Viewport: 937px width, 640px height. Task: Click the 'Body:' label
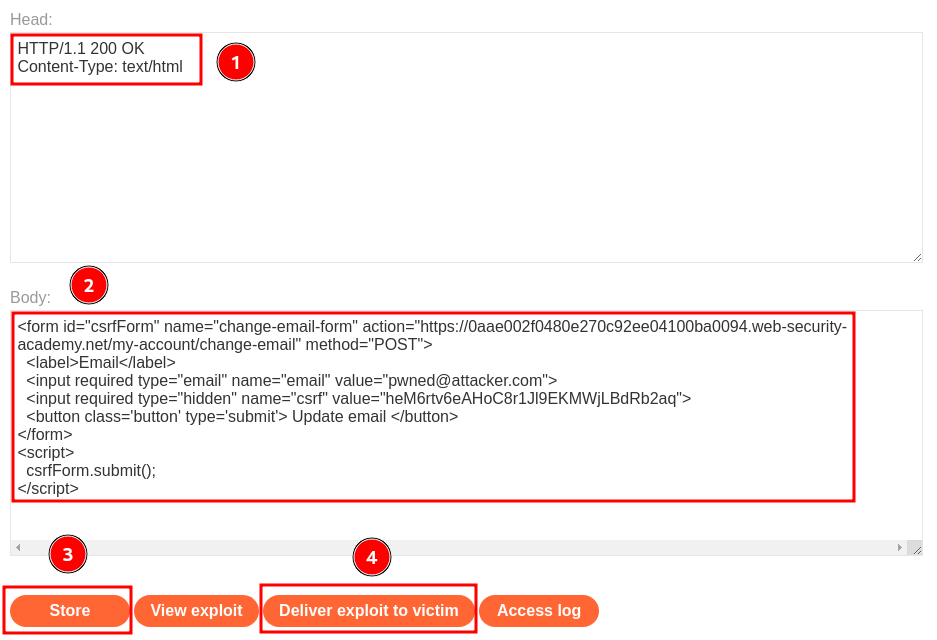point(30,297)
